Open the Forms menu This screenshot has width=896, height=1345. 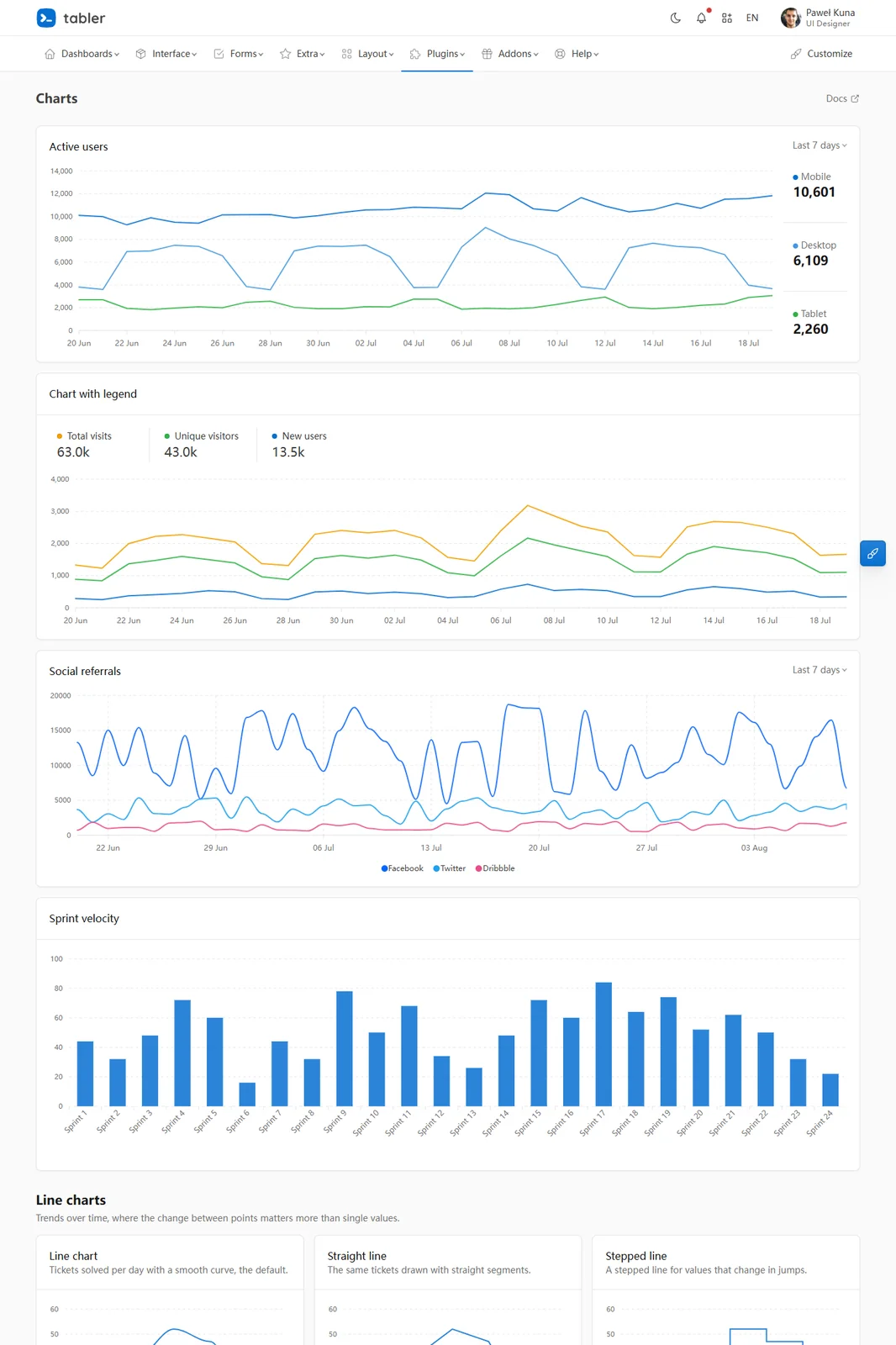point(239,54)
